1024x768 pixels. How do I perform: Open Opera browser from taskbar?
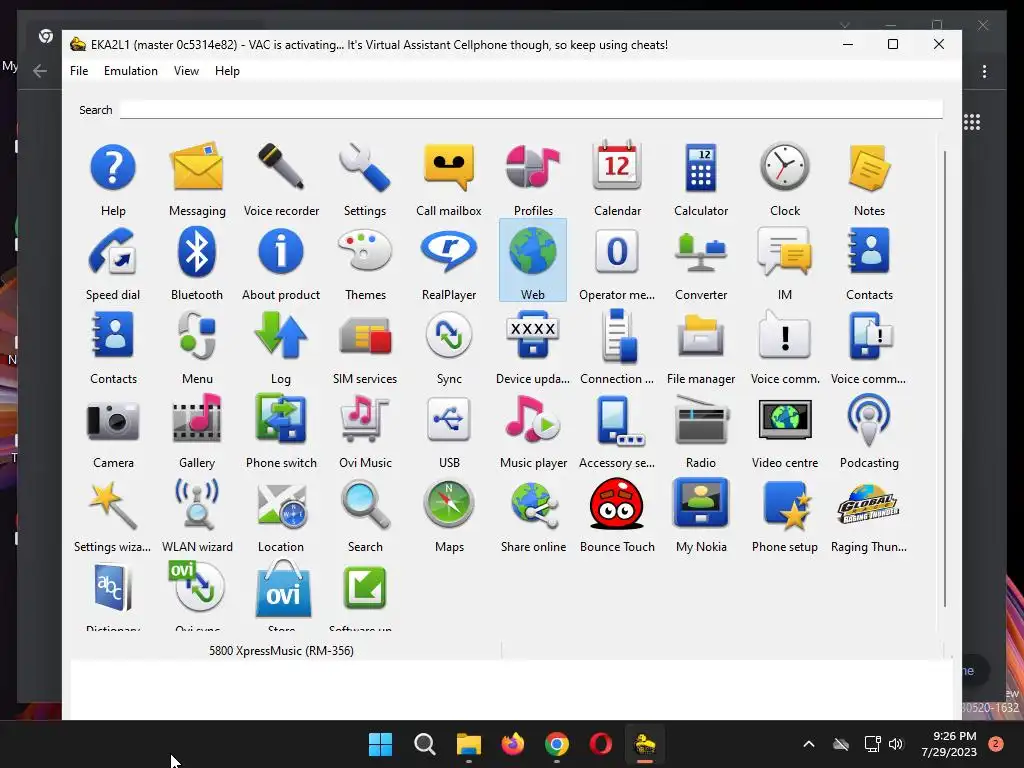pyautogui.click(x=601, y=744)
